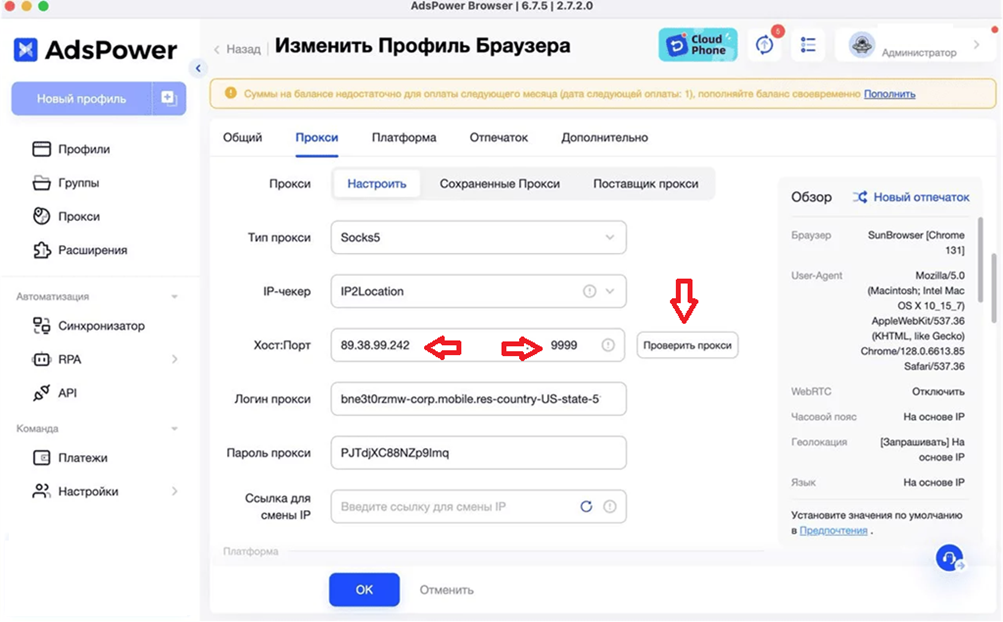
Task: Click the Логин прокси input field
Action: click(x=478, y=399)
